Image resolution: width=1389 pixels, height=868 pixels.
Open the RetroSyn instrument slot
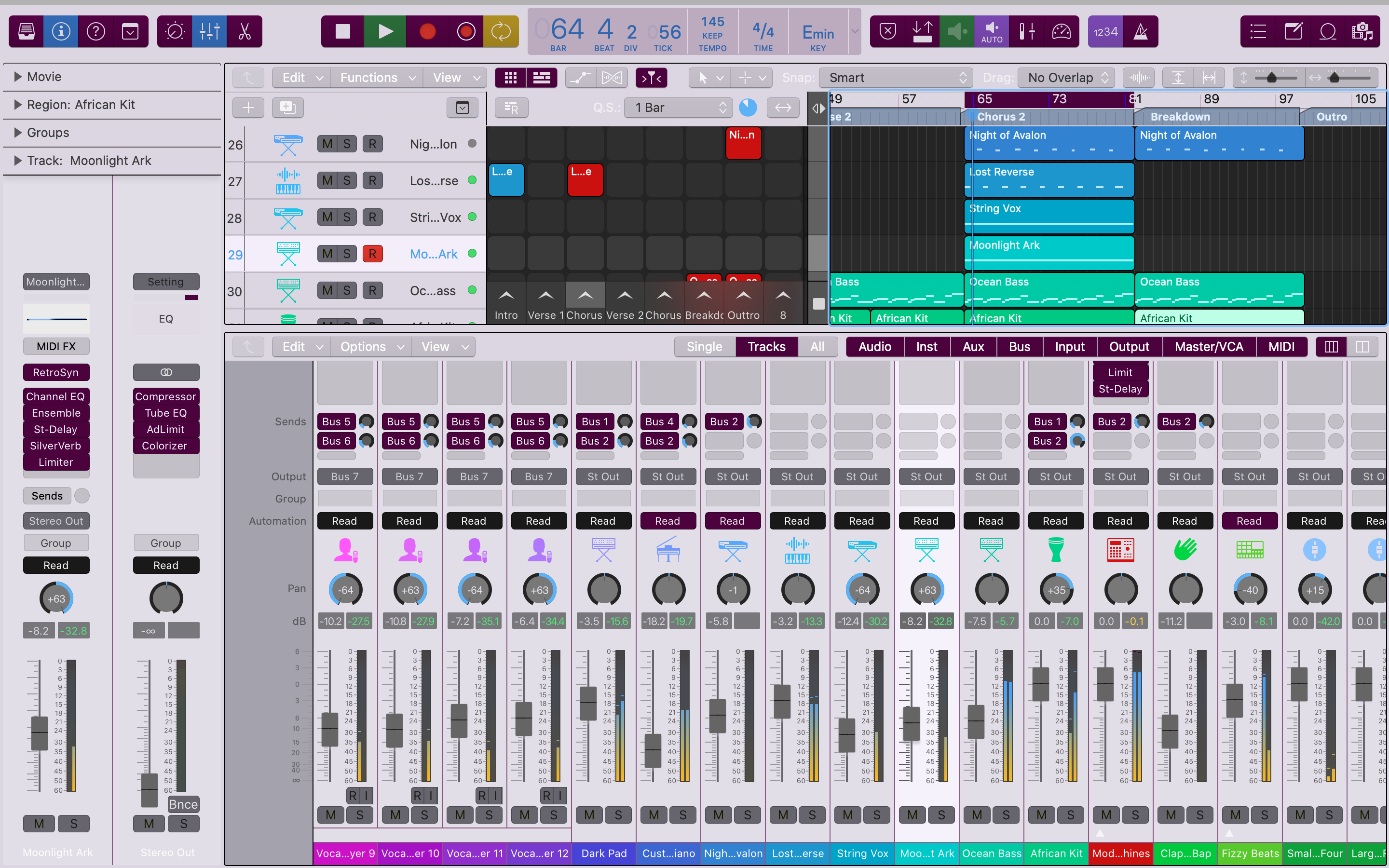click(x=55, y=372)
